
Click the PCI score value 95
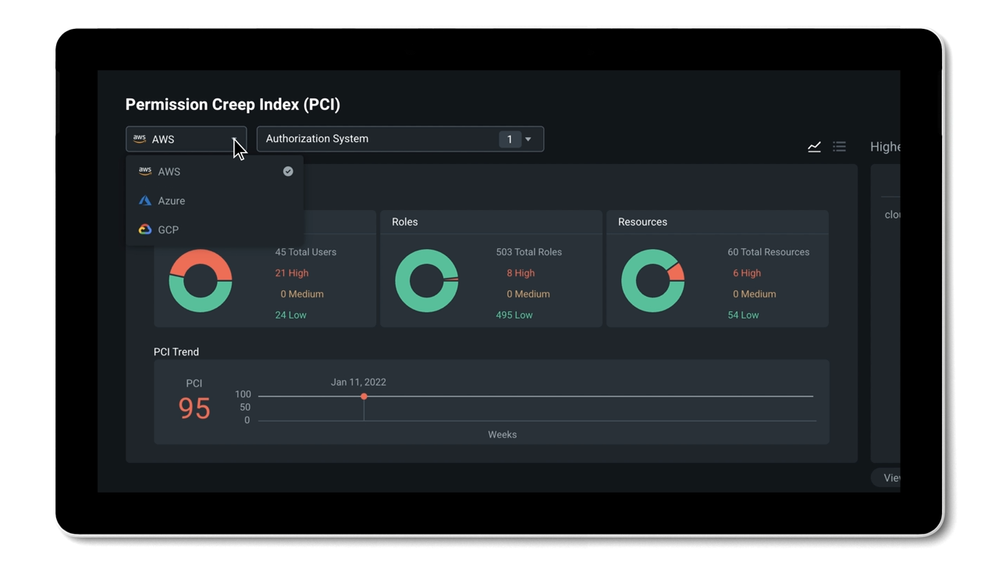tap(194, 408)
